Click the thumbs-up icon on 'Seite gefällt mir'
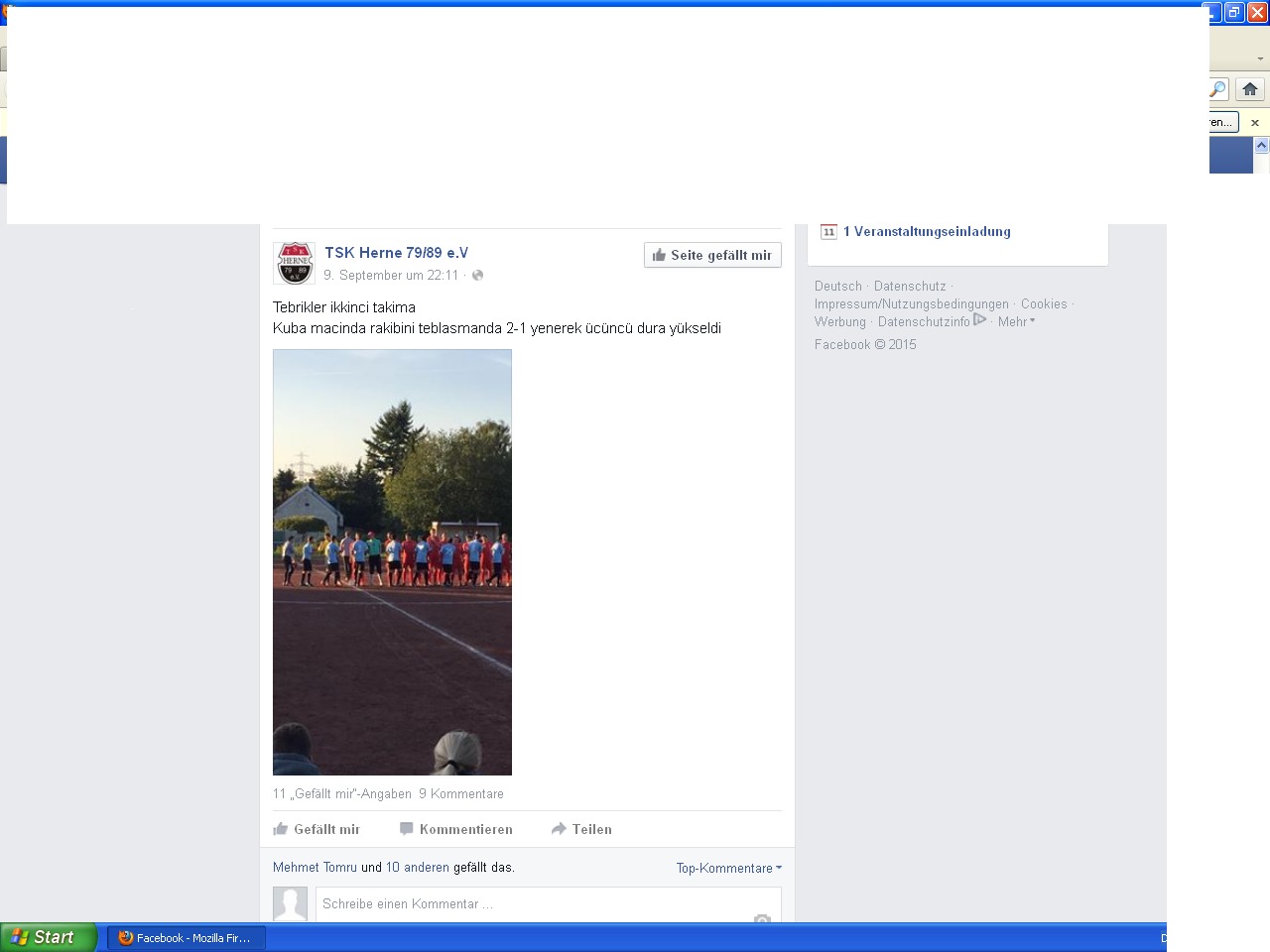The height and width of the screenshot is (952, 1270). [x=659, y=255]
